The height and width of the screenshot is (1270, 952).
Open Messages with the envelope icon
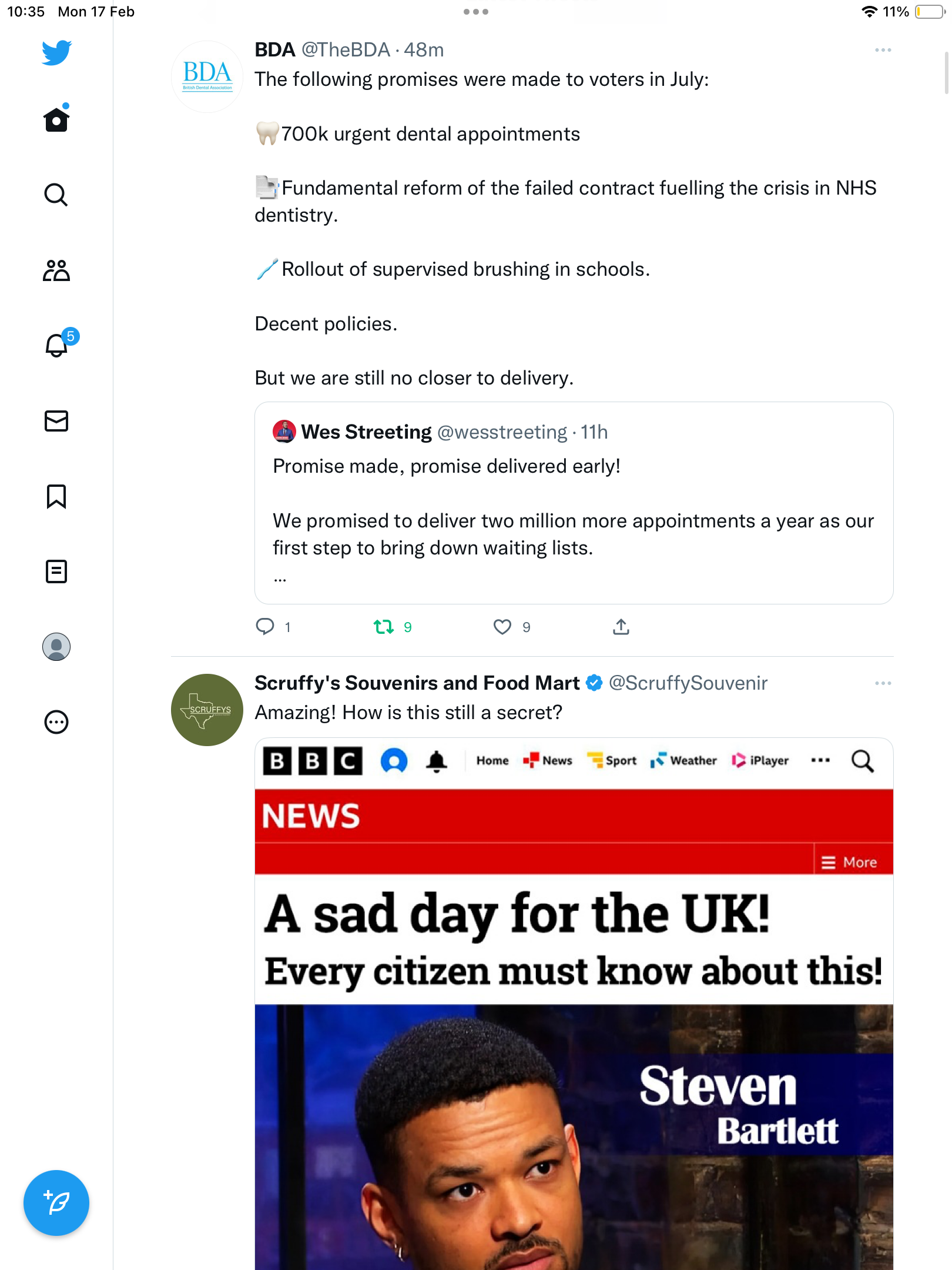point(56,421)
